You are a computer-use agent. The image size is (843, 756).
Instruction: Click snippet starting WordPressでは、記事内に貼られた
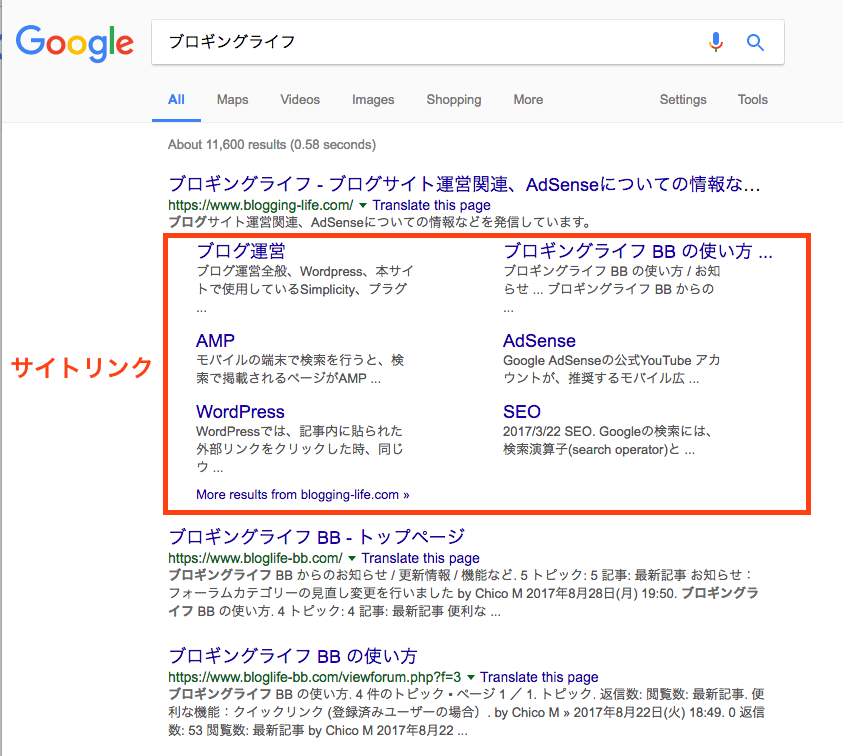coord(299,449)
